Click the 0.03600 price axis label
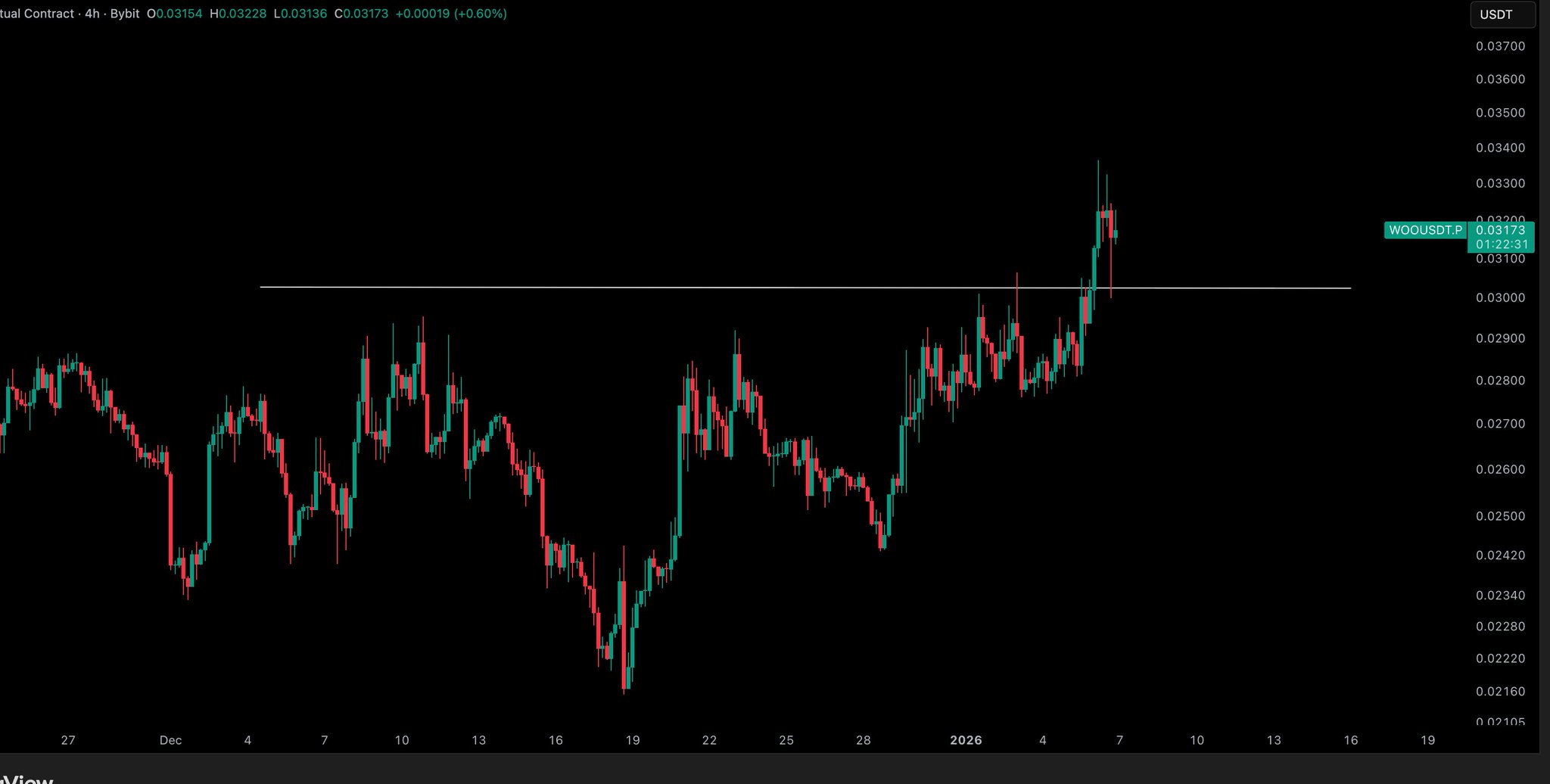Screen dimensions: 1550x784 [x=1500, y=79]
